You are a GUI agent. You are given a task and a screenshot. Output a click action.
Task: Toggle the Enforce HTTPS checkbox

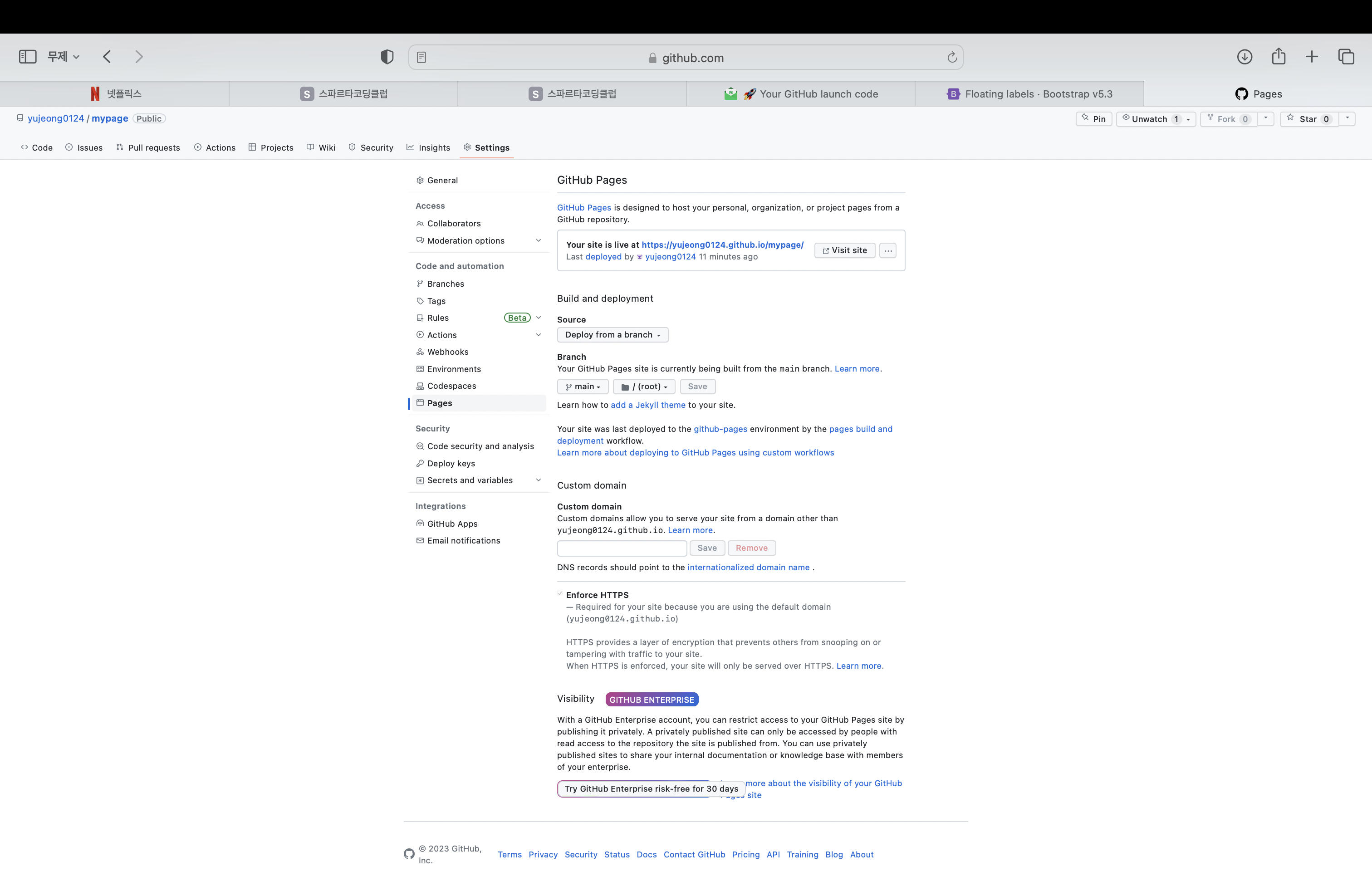tap(560, 593)
